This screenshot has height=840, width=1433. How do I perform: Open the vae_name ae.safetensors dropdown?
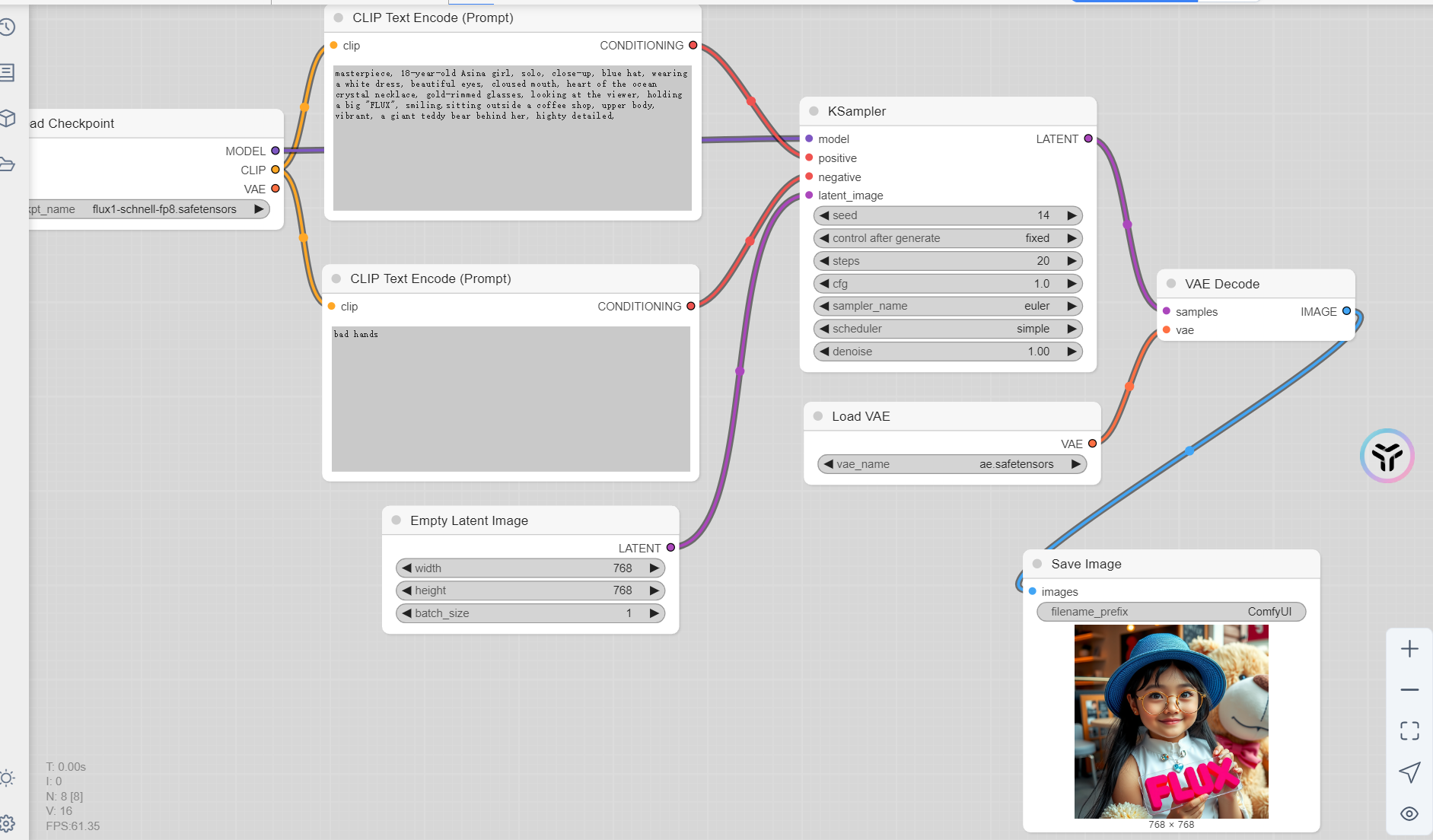click(x=952, y=464)
